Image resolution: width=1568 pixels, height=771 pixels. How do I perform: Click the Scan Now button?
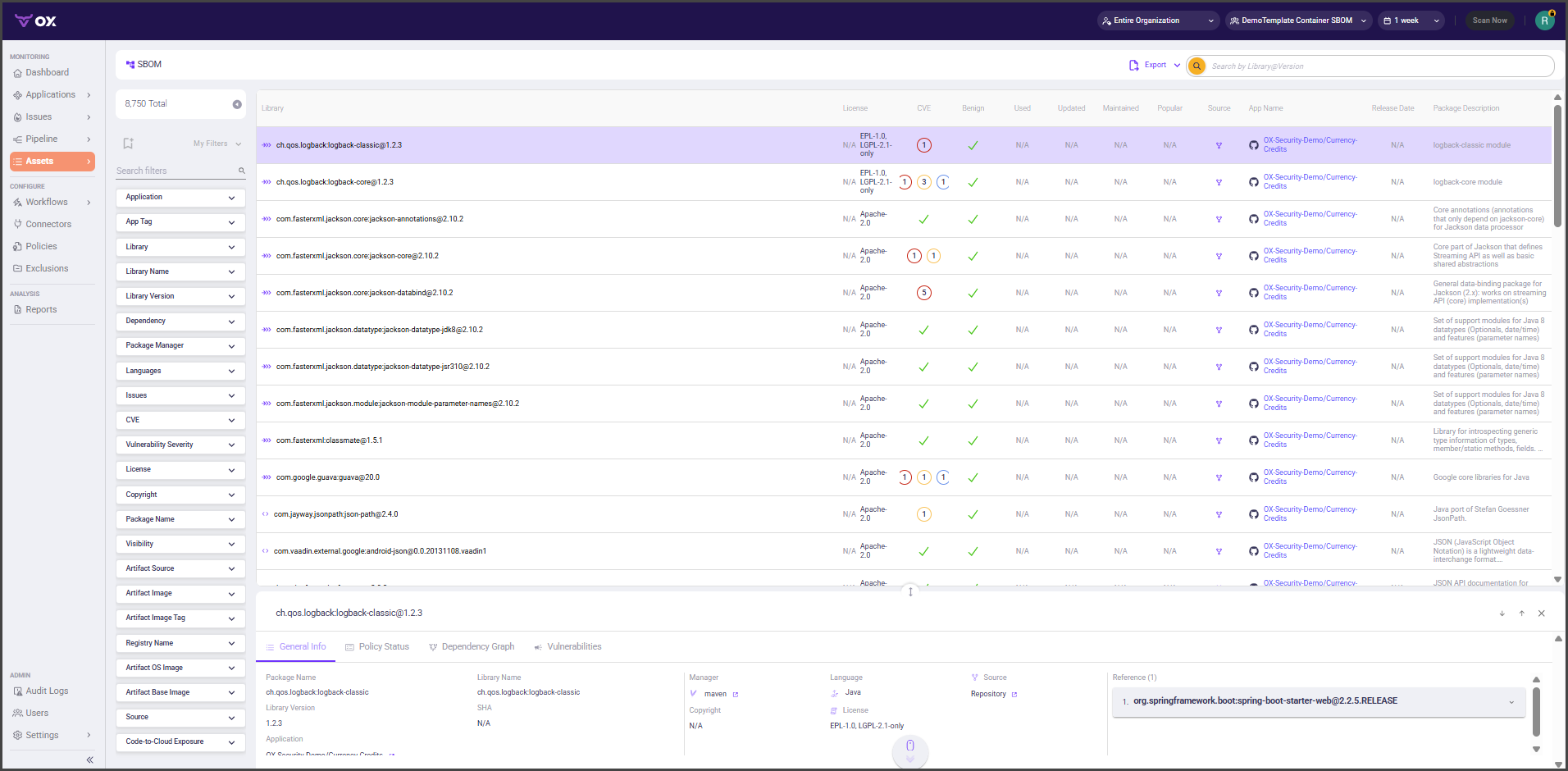tap(1489, 21)
